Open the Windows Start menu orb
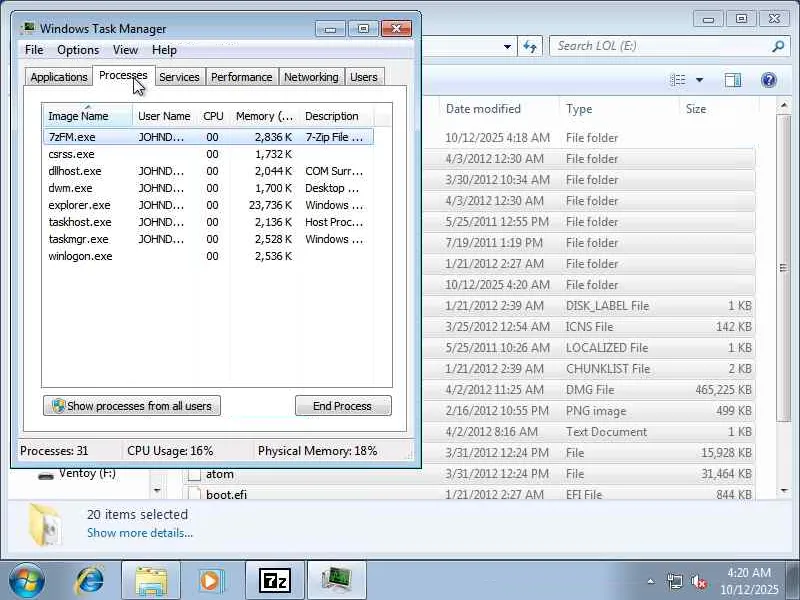Screen dimensions: 800x600 tap(26, 581)
